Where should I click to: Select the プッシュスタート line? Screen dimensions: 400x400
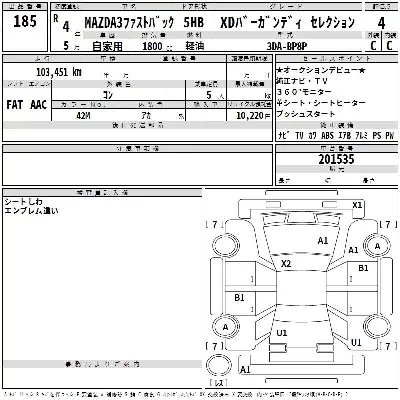(306, 114)
